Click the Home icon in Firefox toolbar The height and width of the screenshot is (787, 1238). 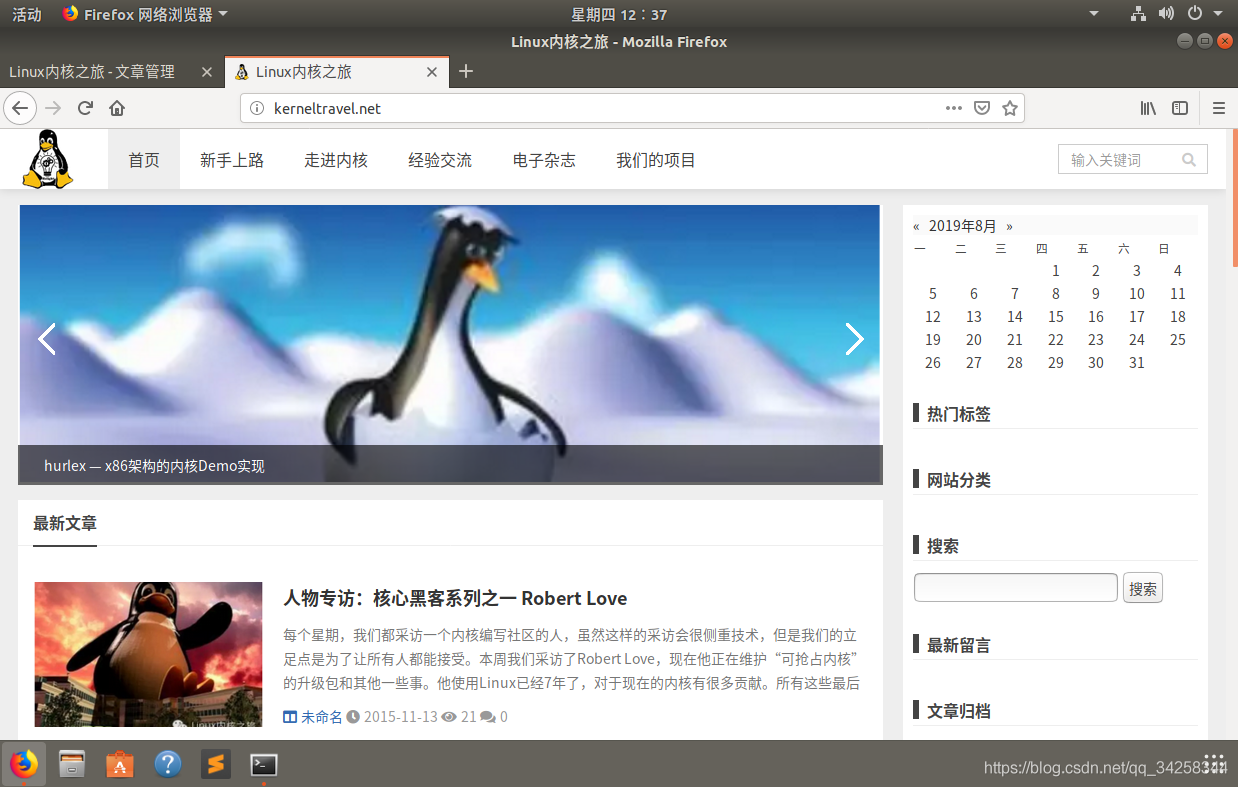(x=118, y=108)
